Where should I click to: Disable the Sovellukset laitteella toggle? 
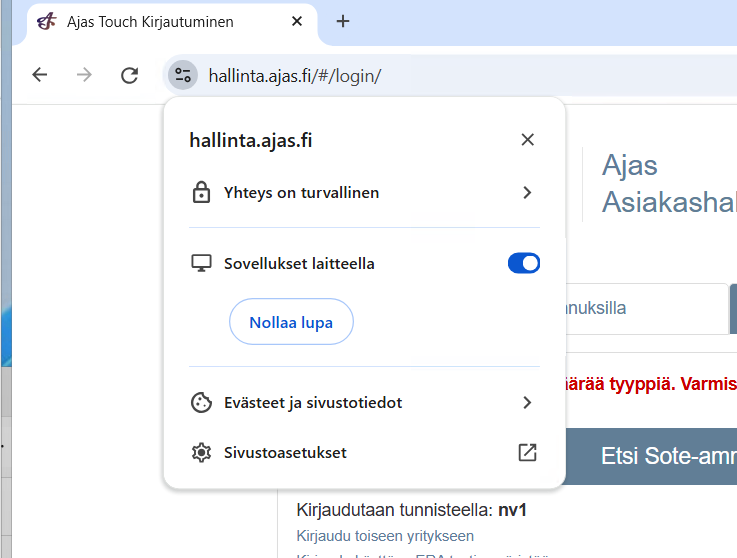click(523, 263)
